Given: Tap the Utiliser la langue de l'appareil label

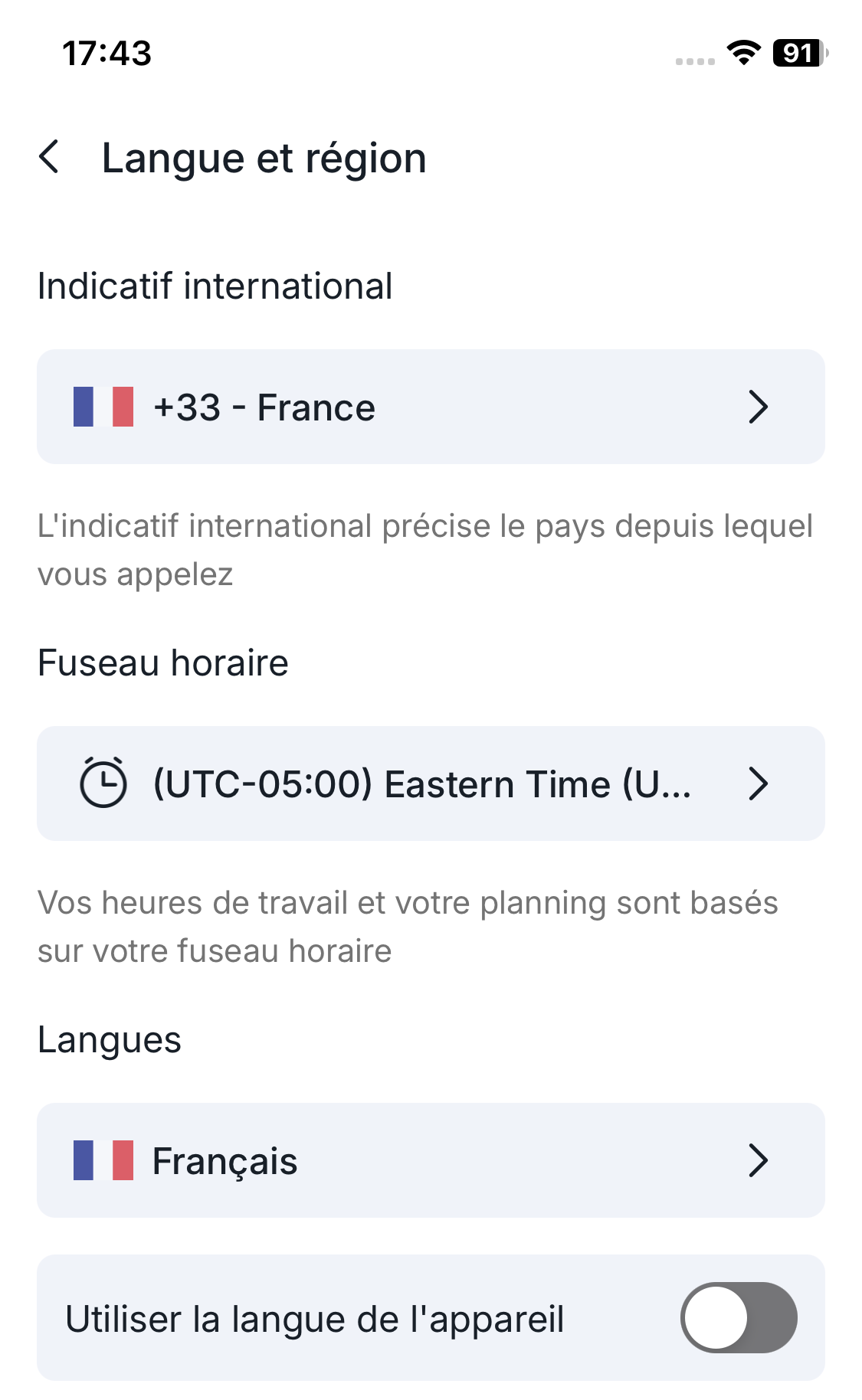Looking at the screenshot, I should click(315, 1319).
